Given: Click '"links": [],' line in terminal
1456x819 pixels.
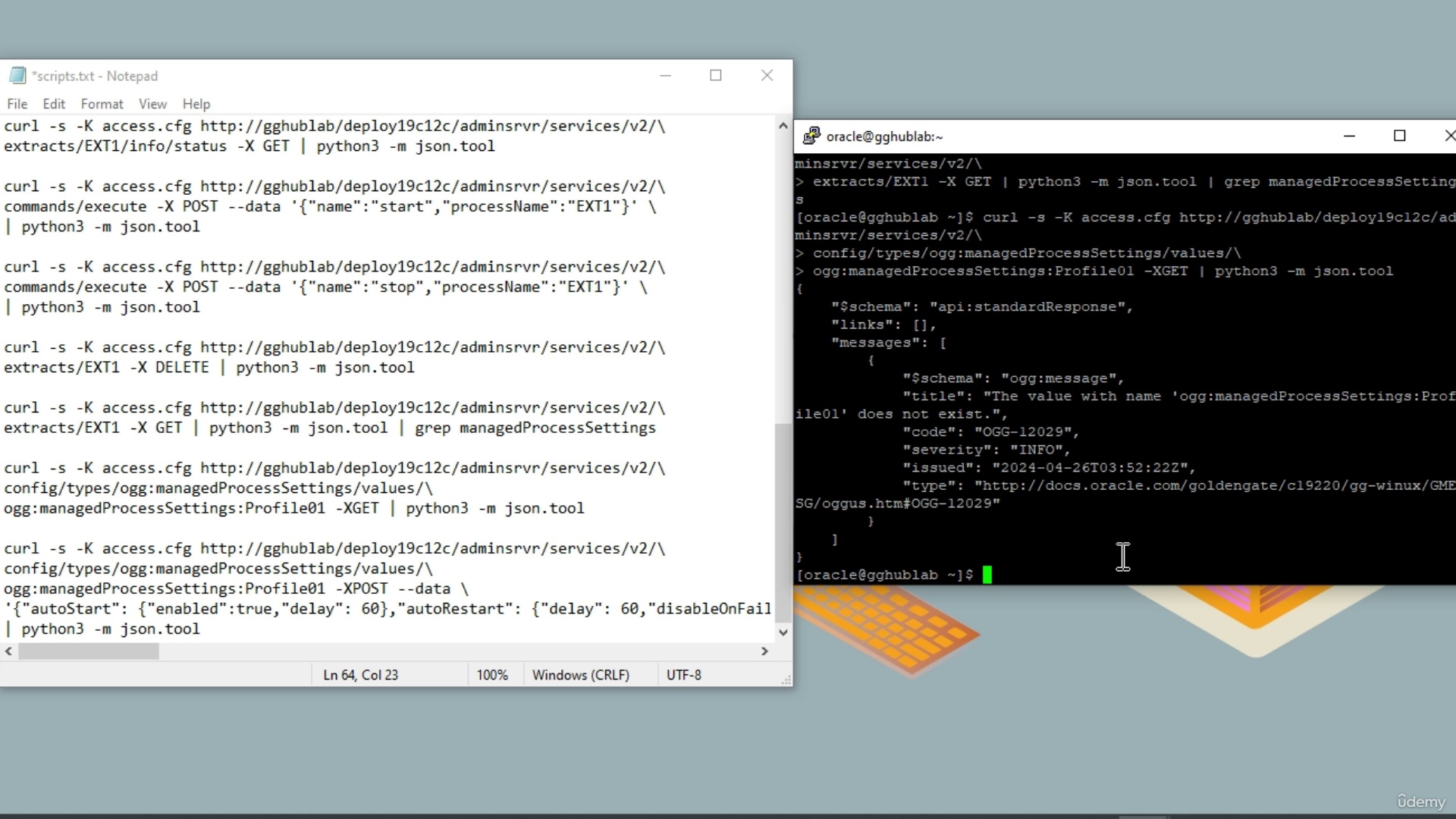Looking at the screenshot, I should click(883, 325).
